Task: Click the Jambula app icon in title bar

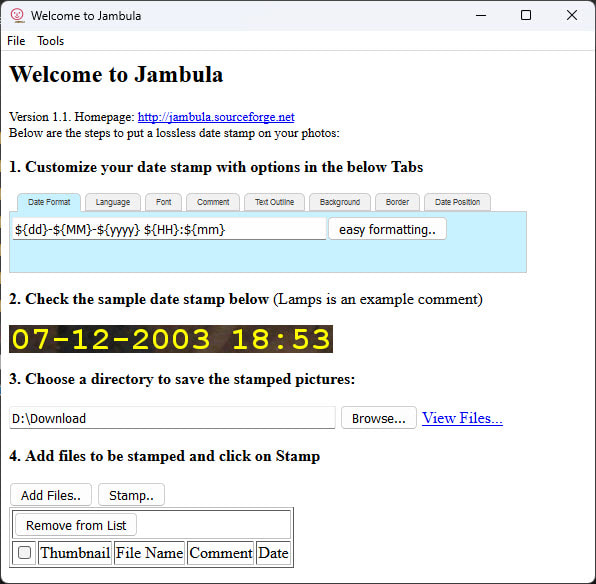Action: [17, 16]
